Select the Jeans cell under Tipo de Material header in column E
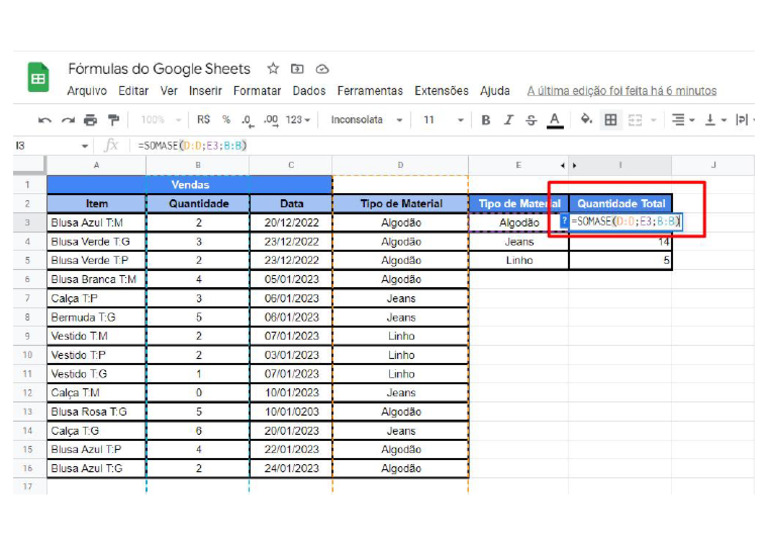Viewport: 768px width, 543px height. click(x=519, y=241)
